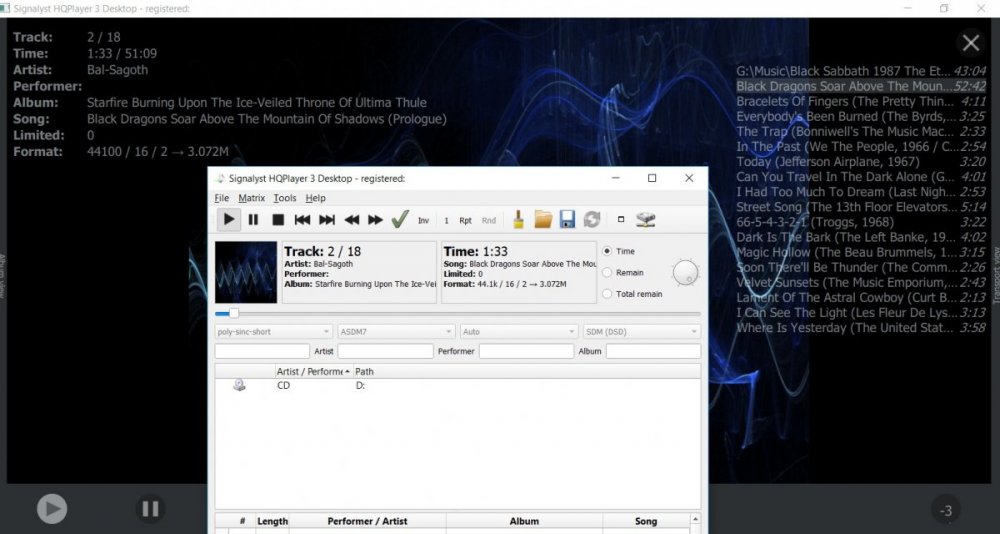Toggle the Rnd random play button
Image resolution: width=1000 pixels, height=534 pixels.
click(x=489, y=221)
